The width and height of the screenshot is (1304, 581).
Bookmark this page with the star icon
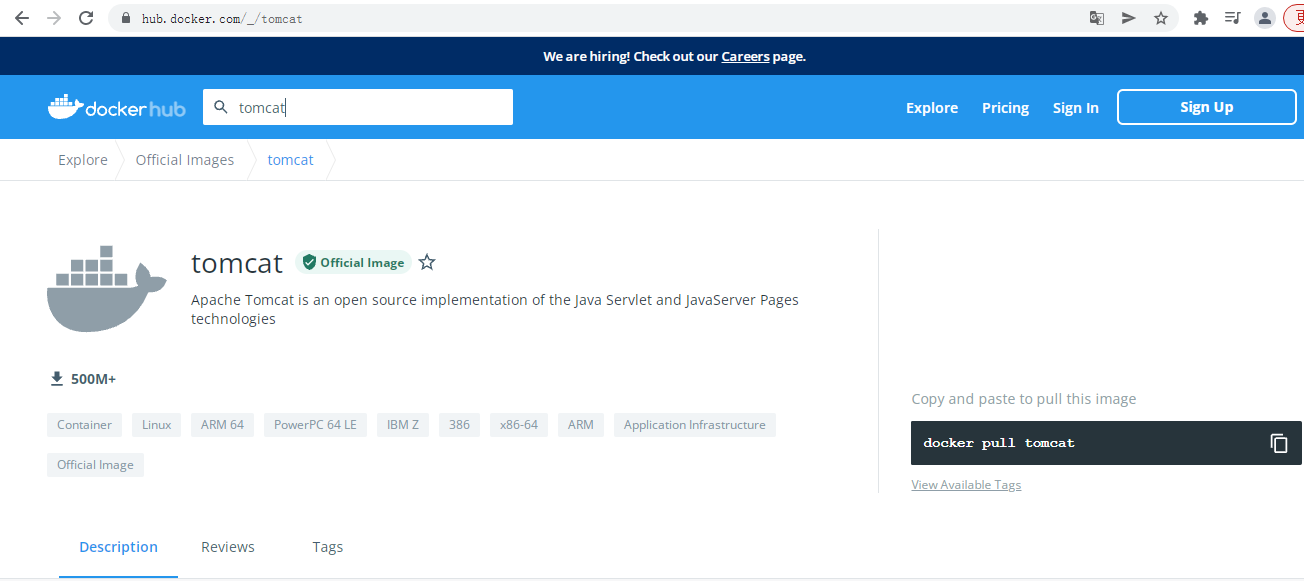(1161, 18)
